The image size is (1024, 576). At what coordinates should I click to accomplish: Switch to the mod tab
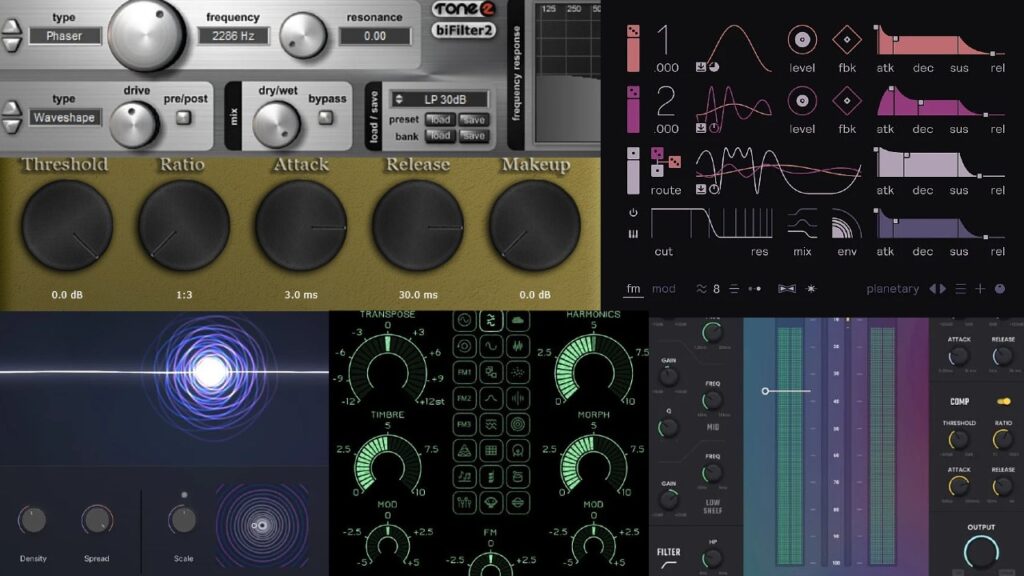pos(663,288)
